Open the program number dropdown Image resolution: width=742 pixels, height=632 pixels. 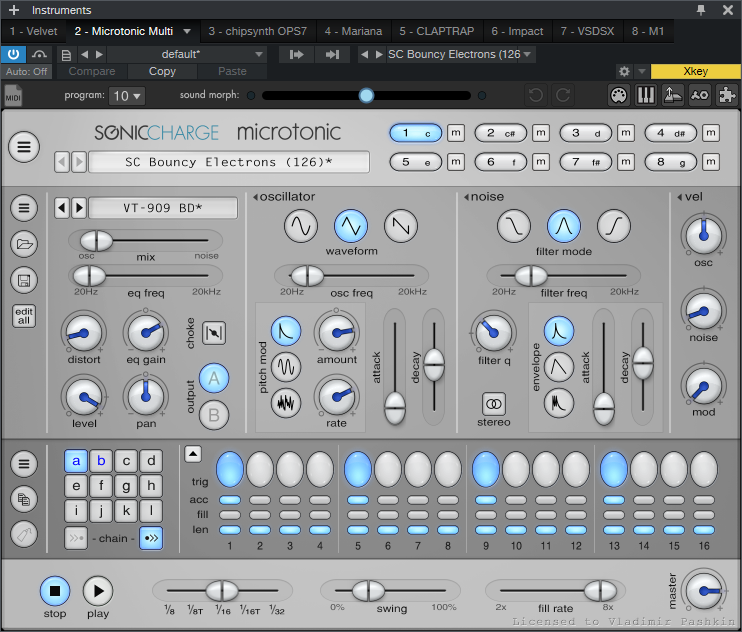128,96
